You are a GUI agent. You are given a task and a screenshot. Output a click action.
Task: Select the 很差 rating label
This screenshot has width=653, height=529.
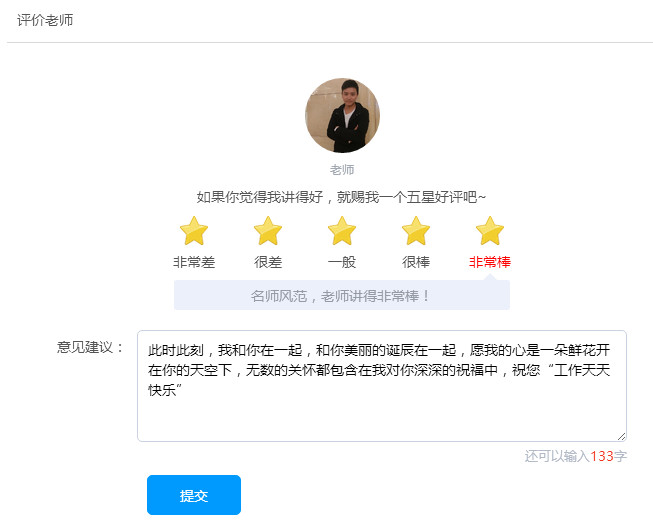point(268,262)
